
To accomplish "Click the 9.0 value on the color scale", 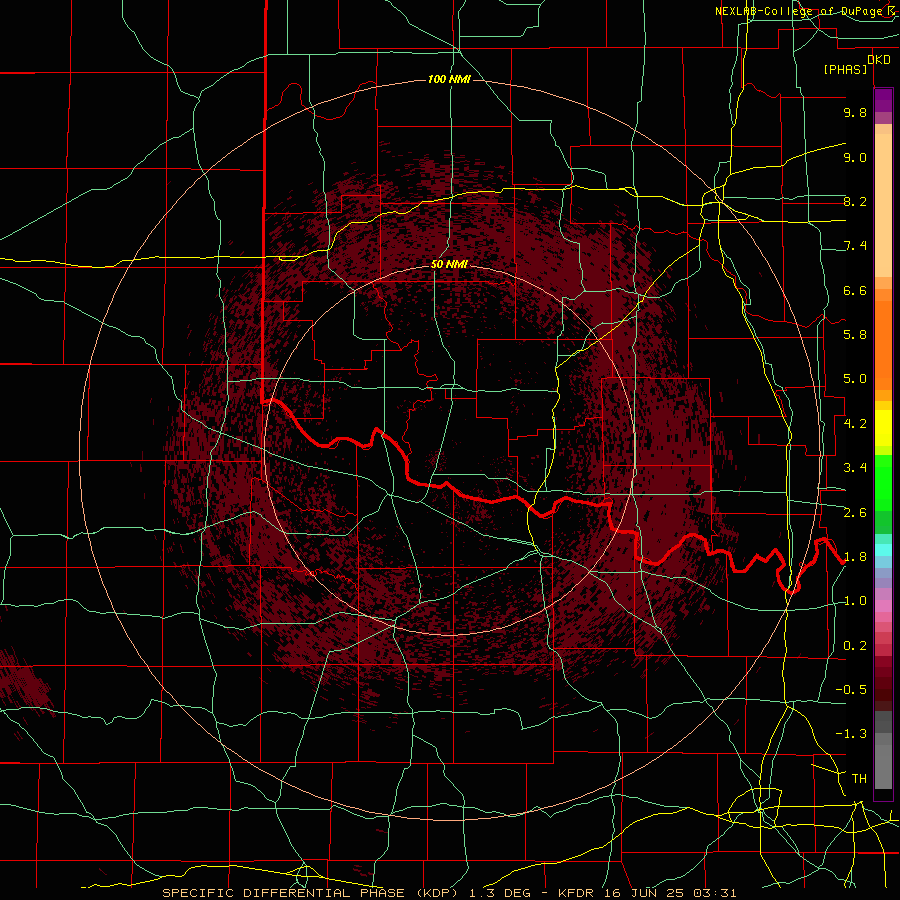I will click(x=855, y=157).
